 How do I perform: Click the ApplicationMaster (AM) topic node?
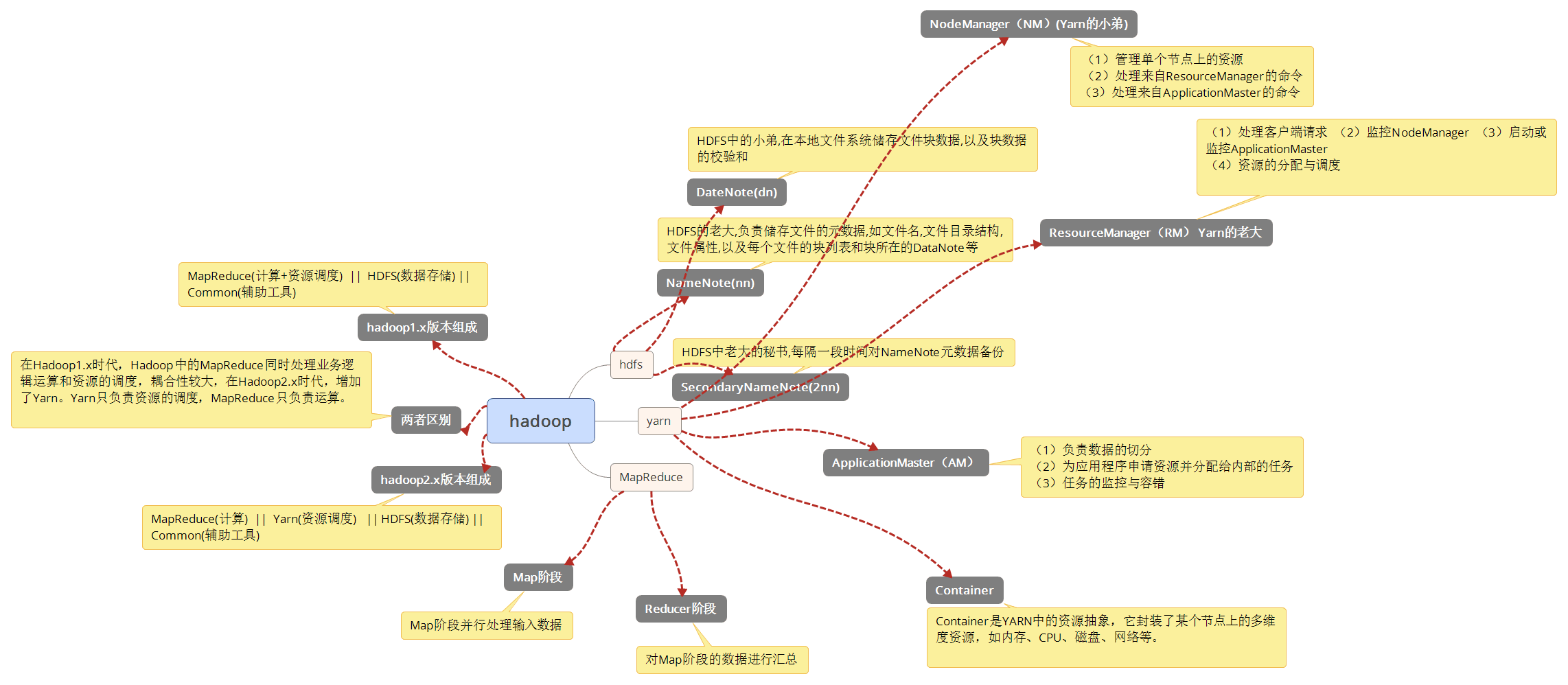906,463
